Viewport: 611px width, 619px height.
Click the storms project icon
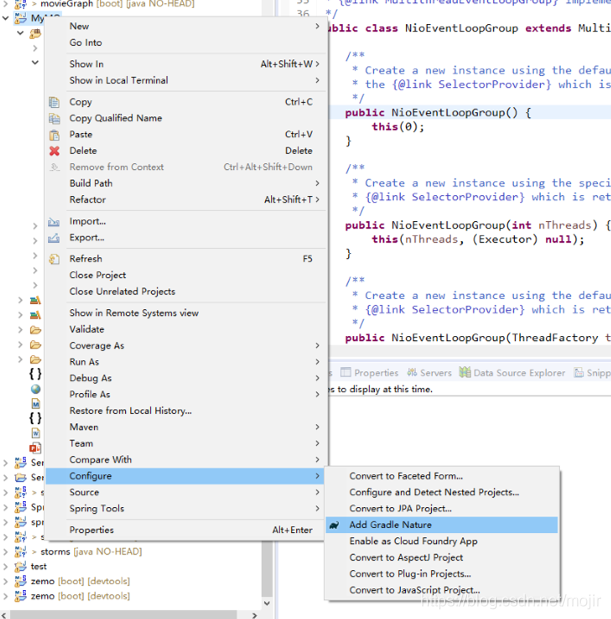pyautogui.click(x=21, y=551)
